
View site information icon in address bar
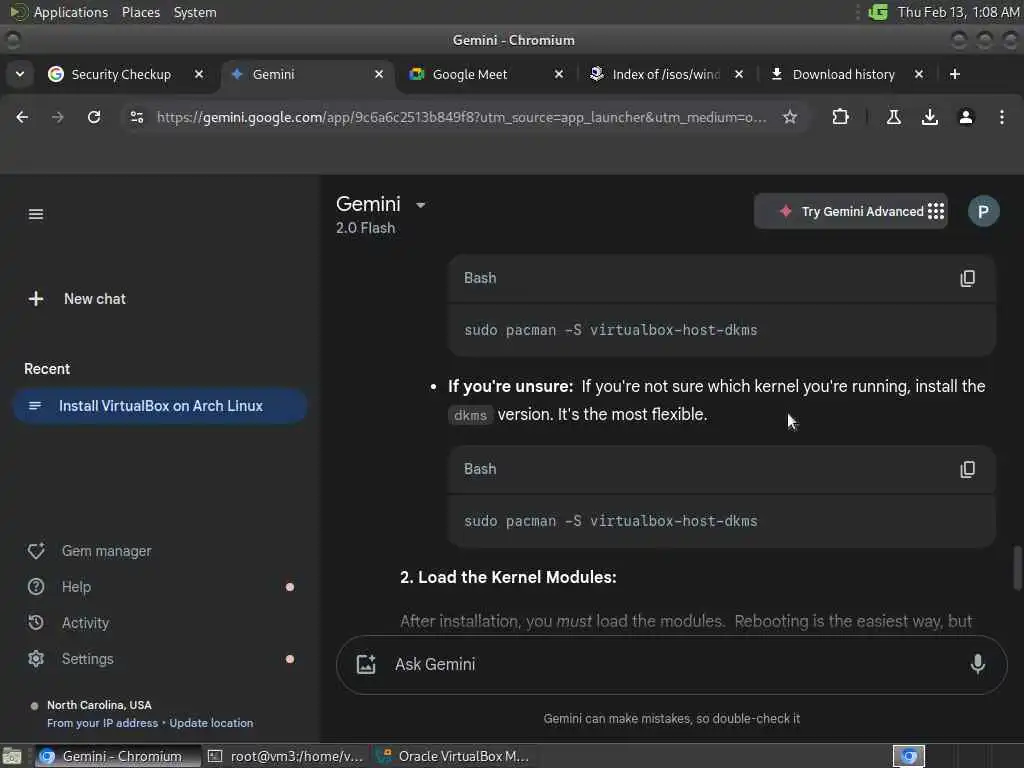pos(136,117)
